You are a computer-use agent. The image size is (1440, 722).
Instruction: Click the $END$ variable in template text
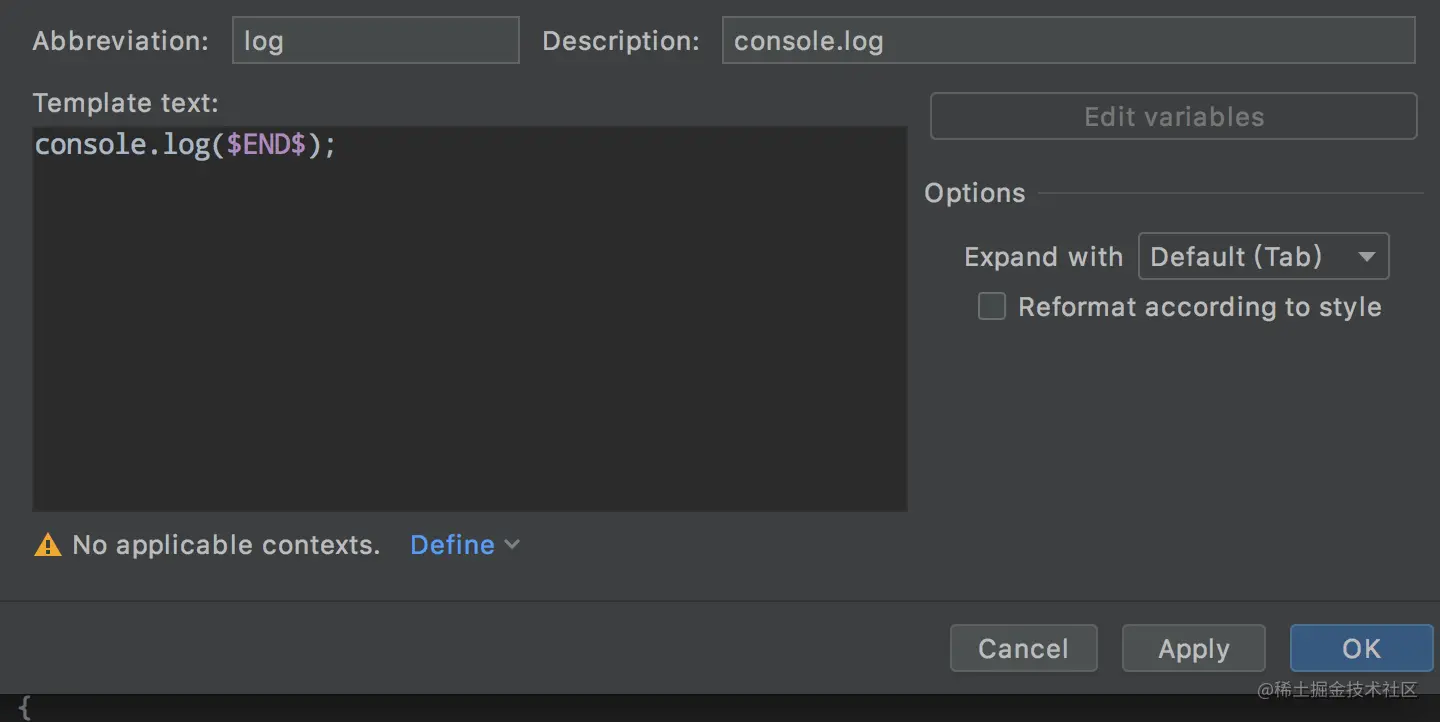[266, 145]
